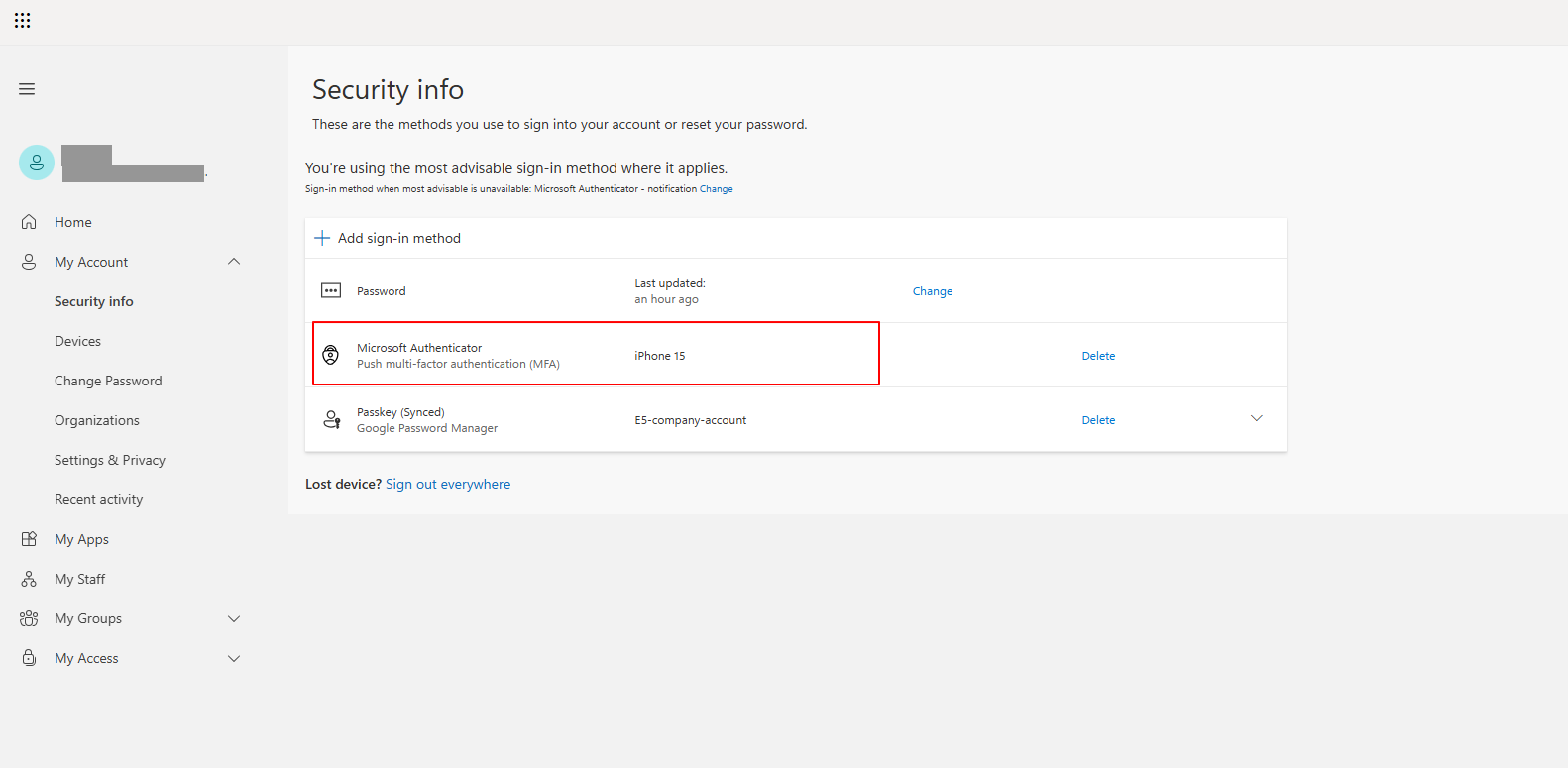Image resolution: width=1568 pixels, height=768 pixels.
Task: Open Settings & Privacy in the sidebar
Action: coord(110,460)
